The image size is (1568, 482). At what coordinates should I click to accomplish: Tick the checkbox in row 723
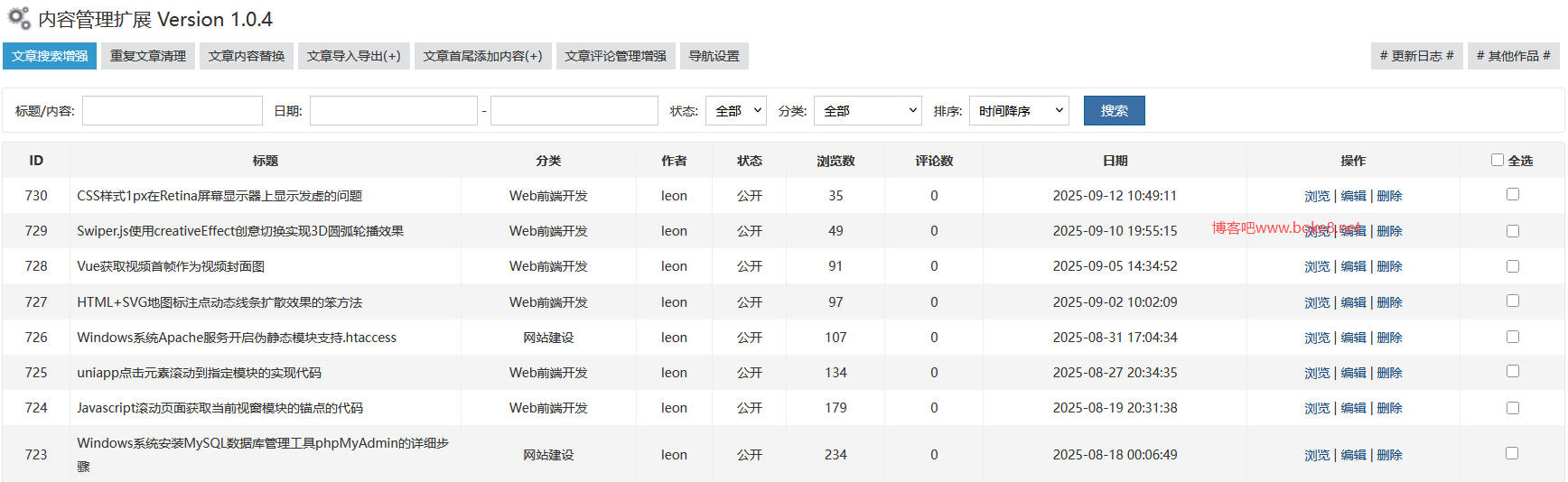coord(1512,453)
